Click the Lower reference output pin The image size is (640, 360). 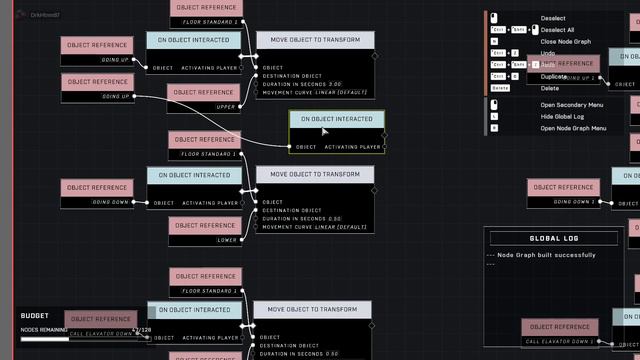coord(242,240)
